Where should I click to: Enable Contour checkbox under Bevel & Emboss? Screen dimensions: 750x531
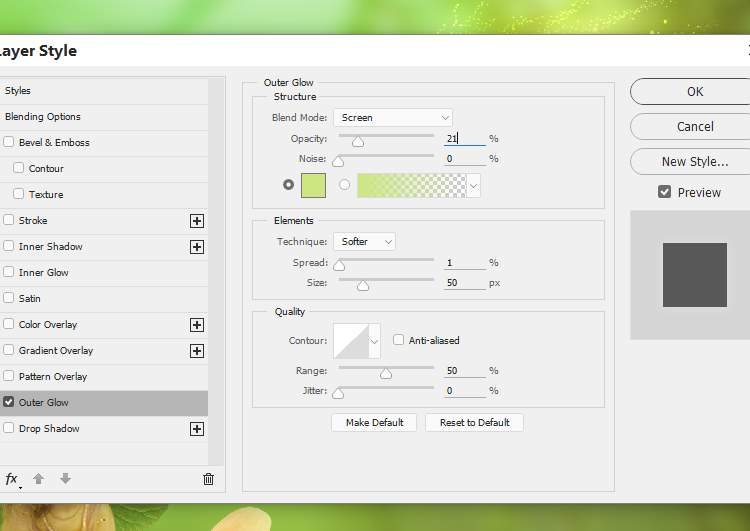[19, 167]
